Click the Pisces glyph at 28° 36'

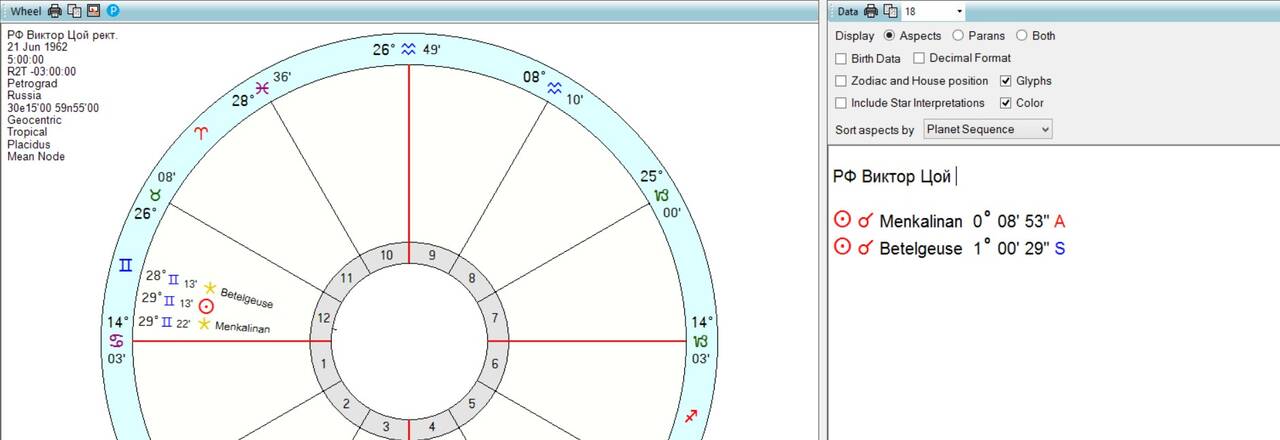click(263, 88)
